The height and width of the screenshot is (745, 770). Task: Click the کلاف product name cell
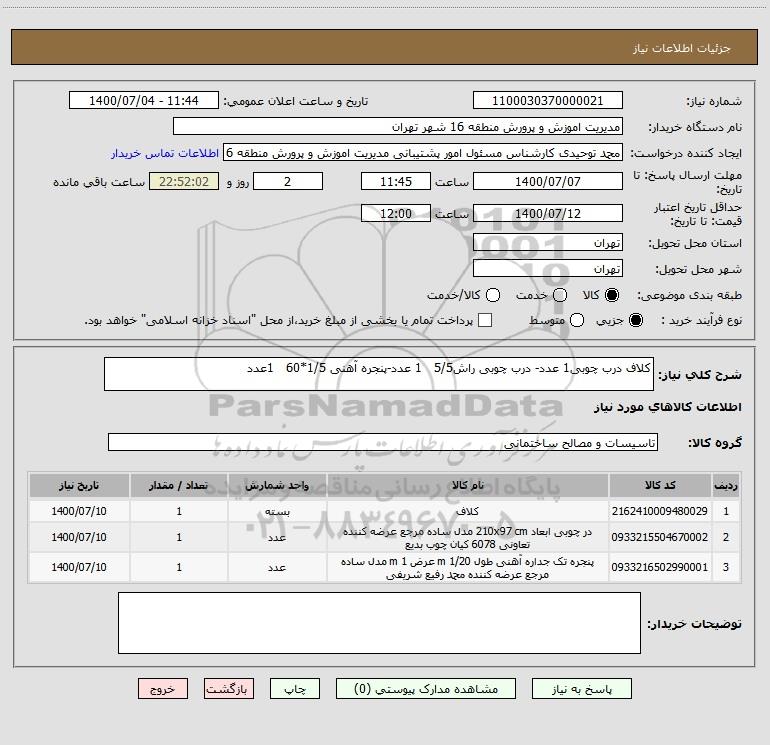coord(468,511)
